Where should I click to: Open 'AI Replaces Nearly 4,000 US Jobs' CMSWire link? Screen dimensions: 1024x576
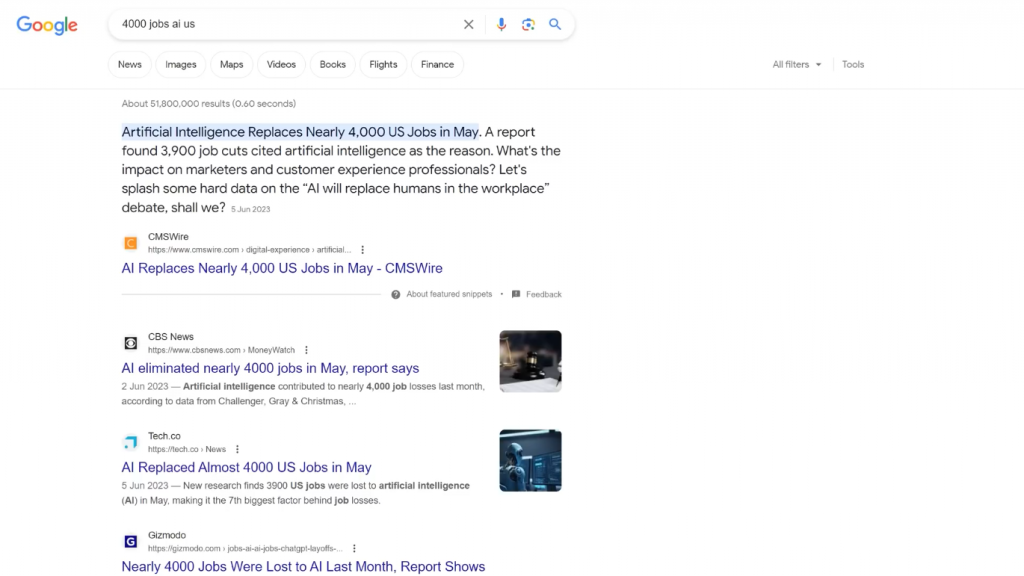[x=281, y=268]
